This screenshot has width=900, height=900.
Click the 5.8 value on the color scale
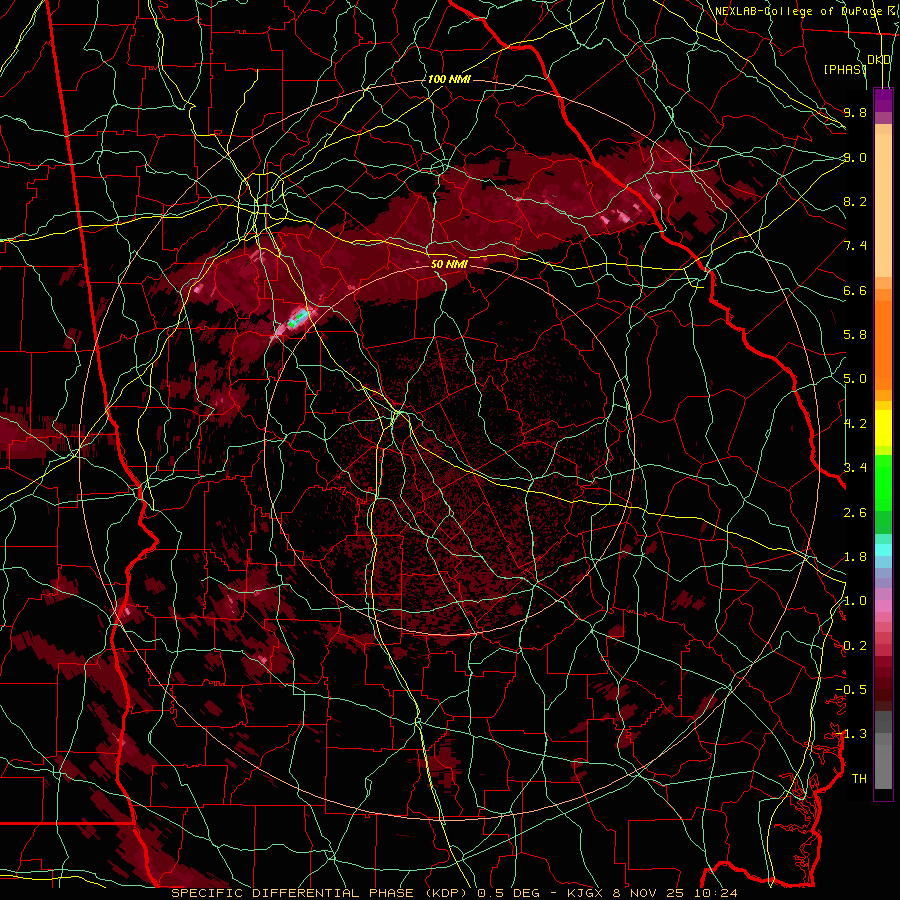(855, 335)
